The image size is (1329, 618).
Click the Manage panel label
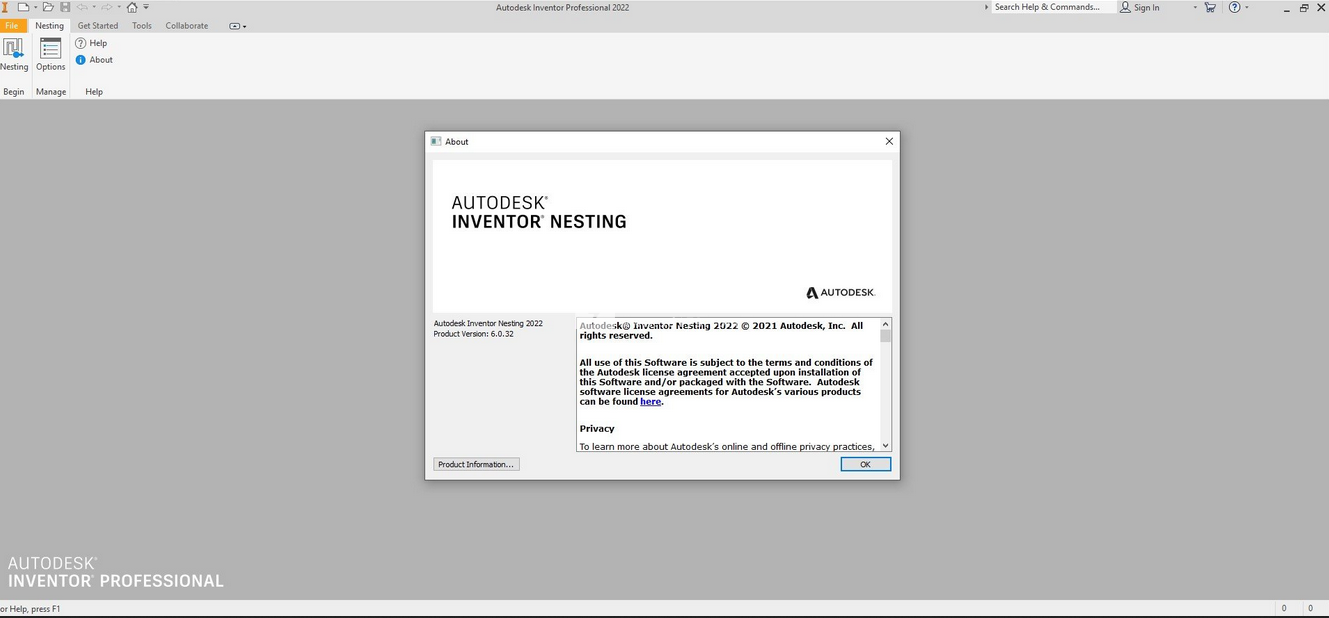51,92
